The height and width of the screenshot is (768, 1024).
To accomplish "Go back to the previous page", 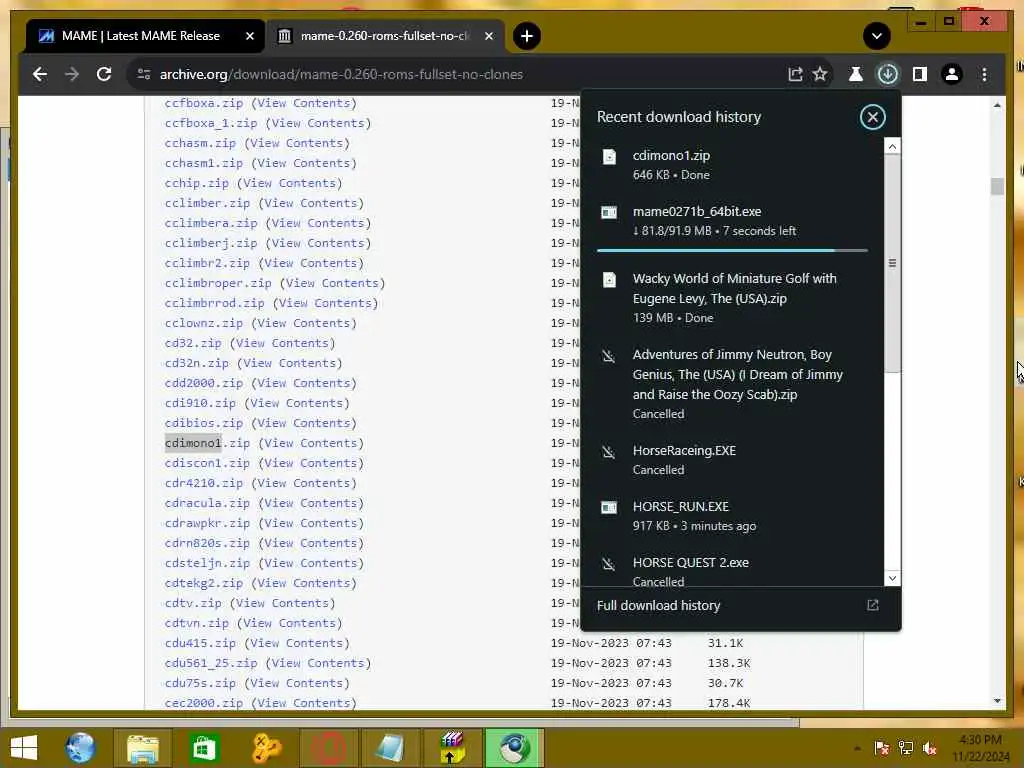I will pyautogui.click(x=40, y=74).
